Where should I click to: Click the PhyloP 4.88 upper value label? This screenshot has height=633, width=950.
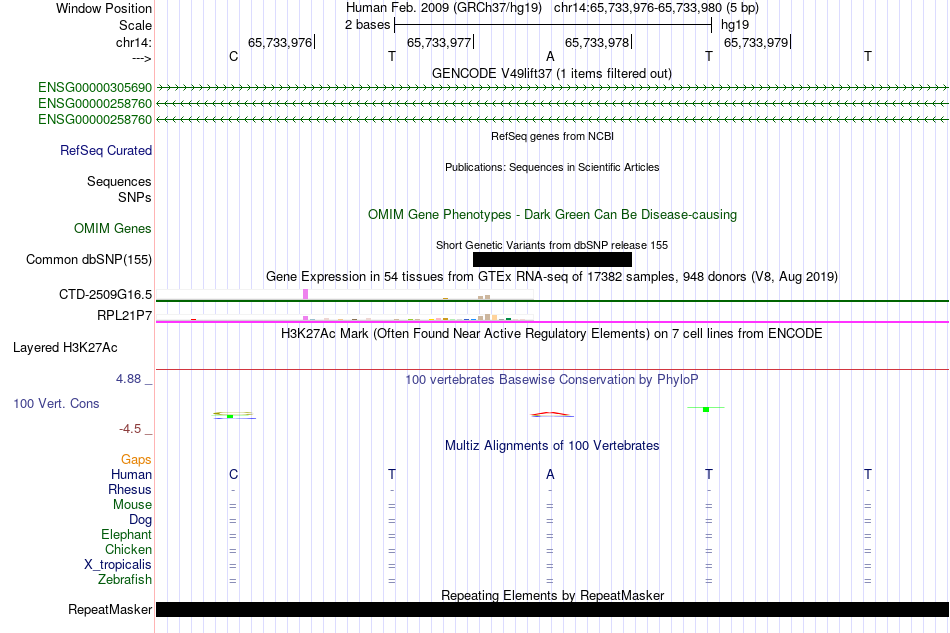click(x=128, y=379)
